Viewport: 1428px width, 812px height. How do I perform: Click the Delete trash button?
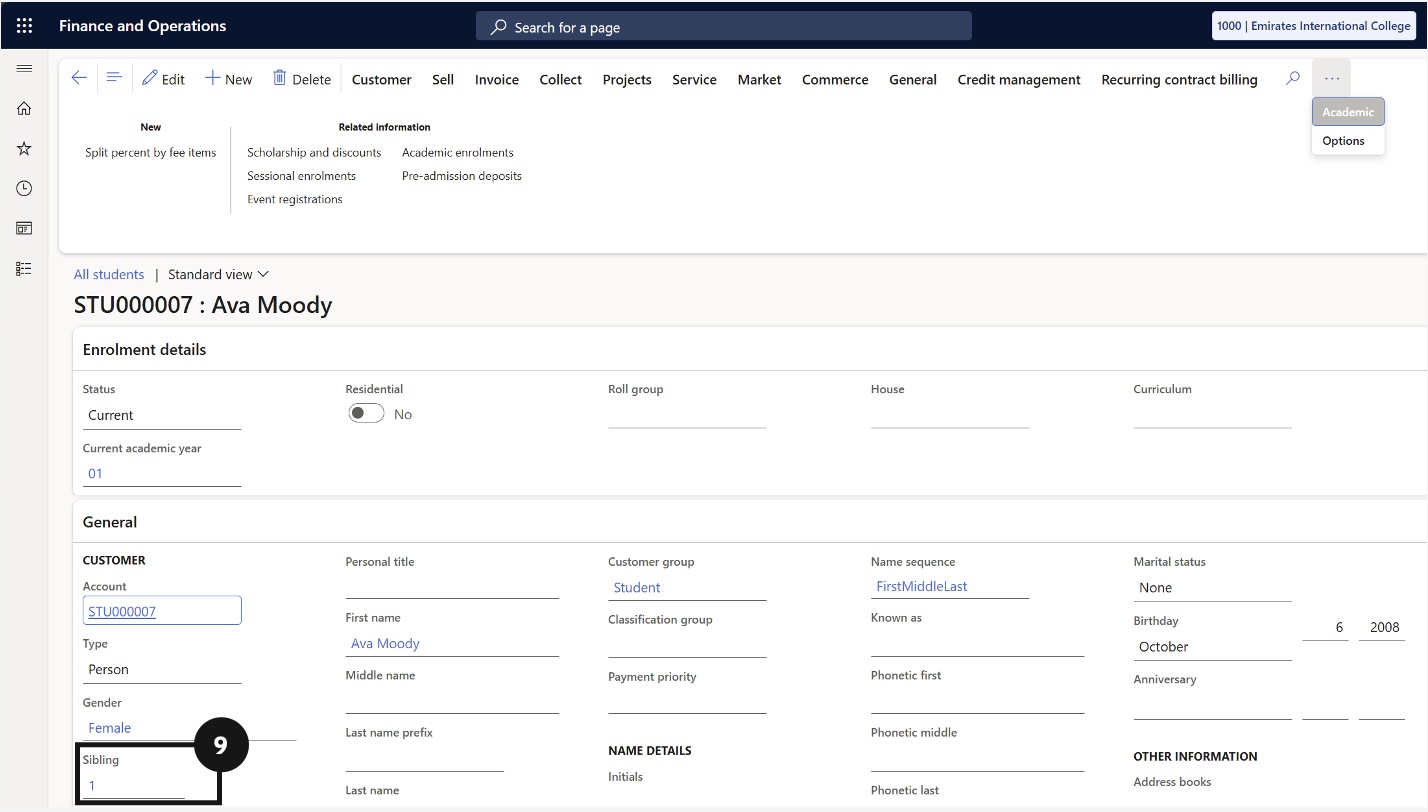(301, 79)
